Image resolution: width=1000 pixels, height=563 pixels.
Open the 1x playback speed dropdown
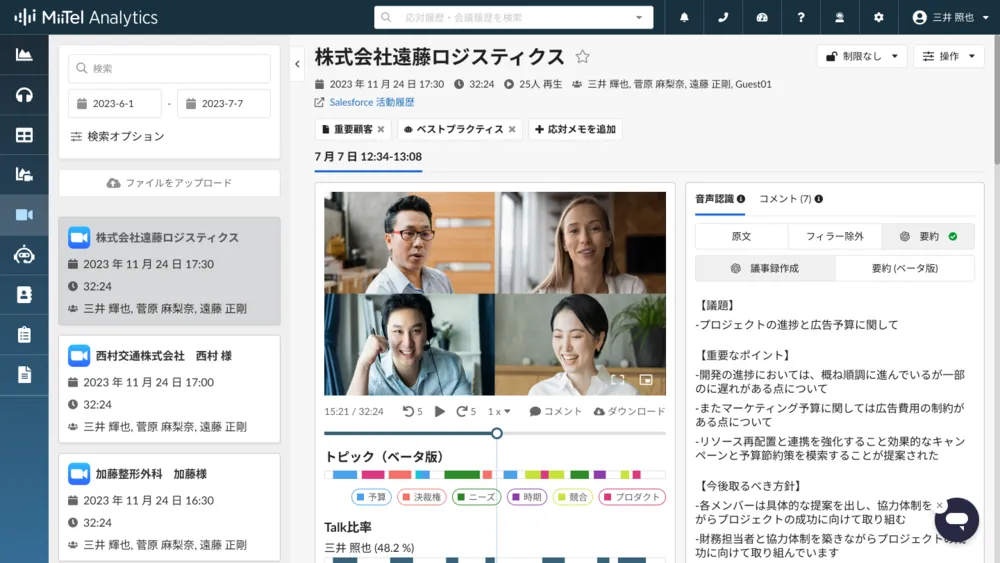[x=499, y=411]
